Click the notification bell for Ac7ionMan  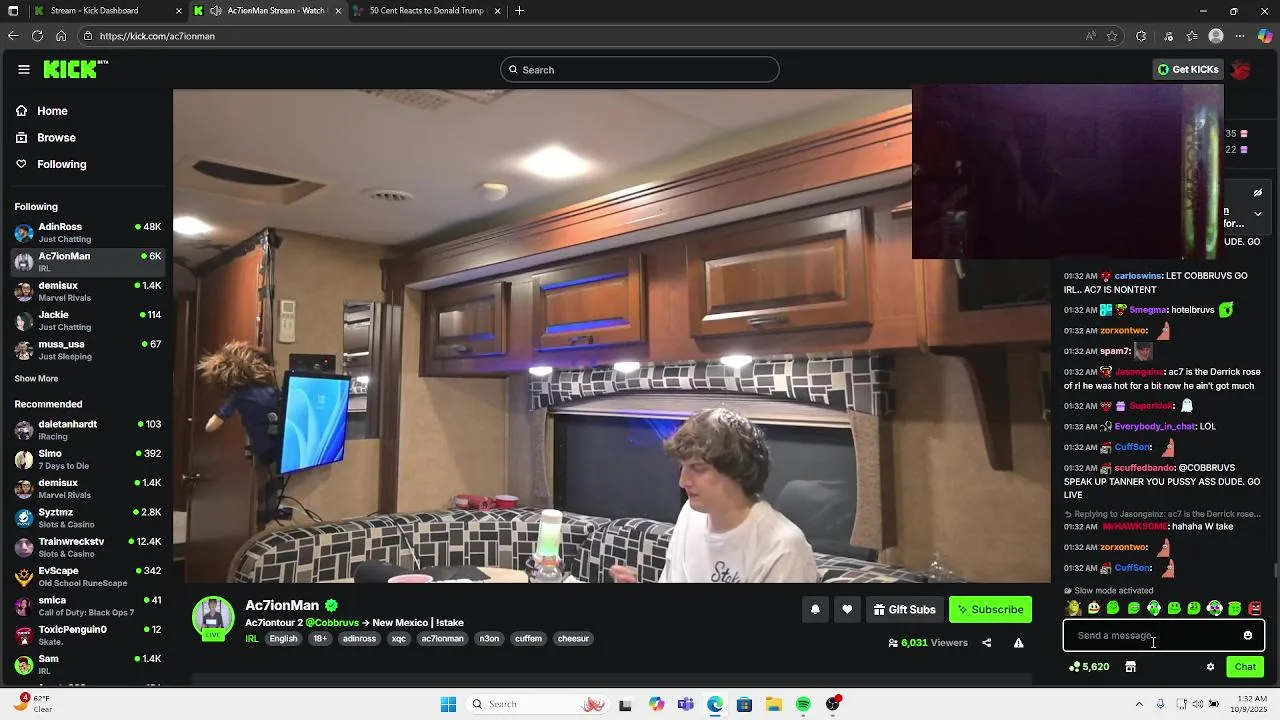coord(815,609)
